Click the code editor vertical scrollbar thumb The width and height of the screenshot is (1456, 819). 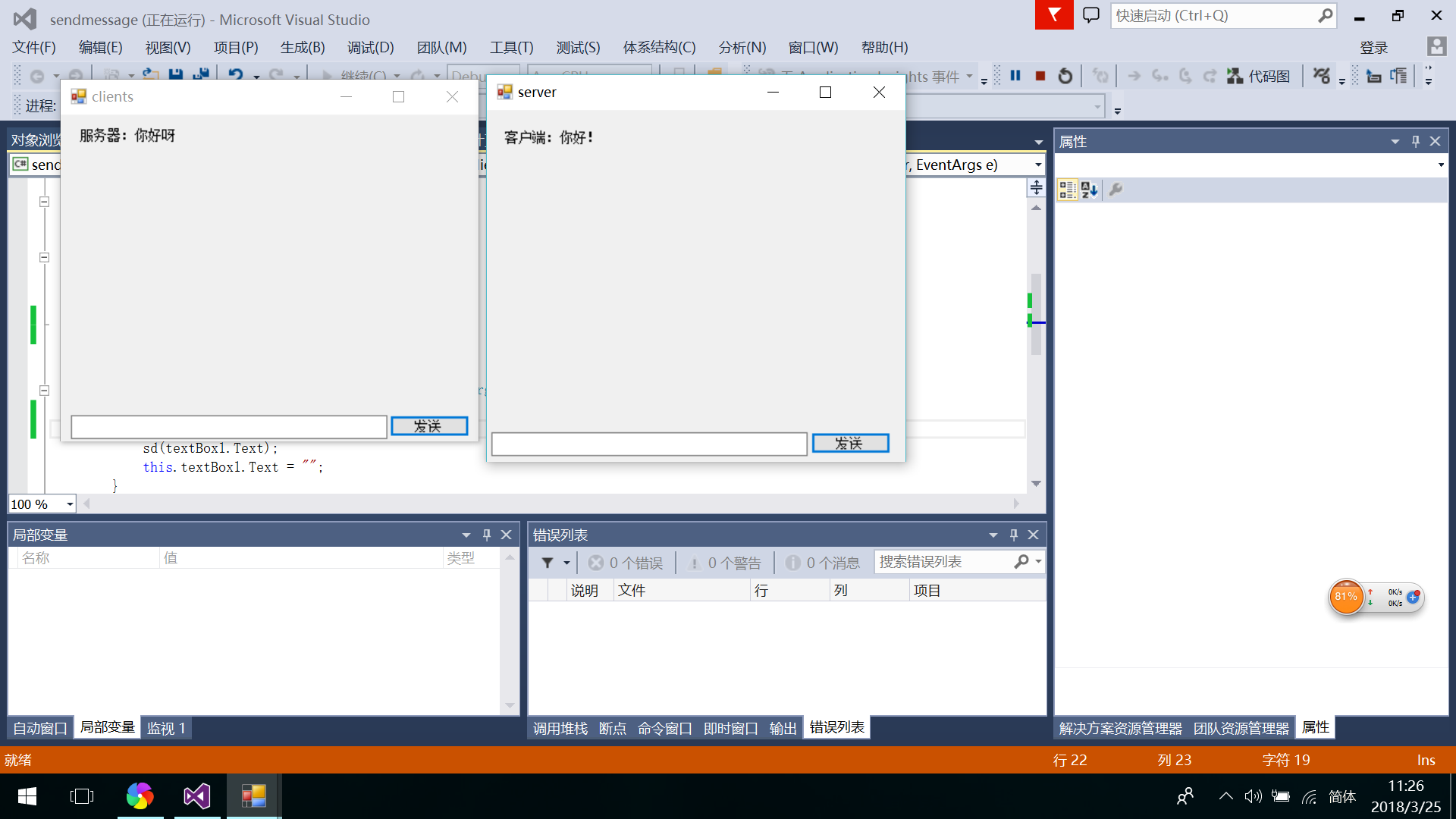(x=1036, y=313)
